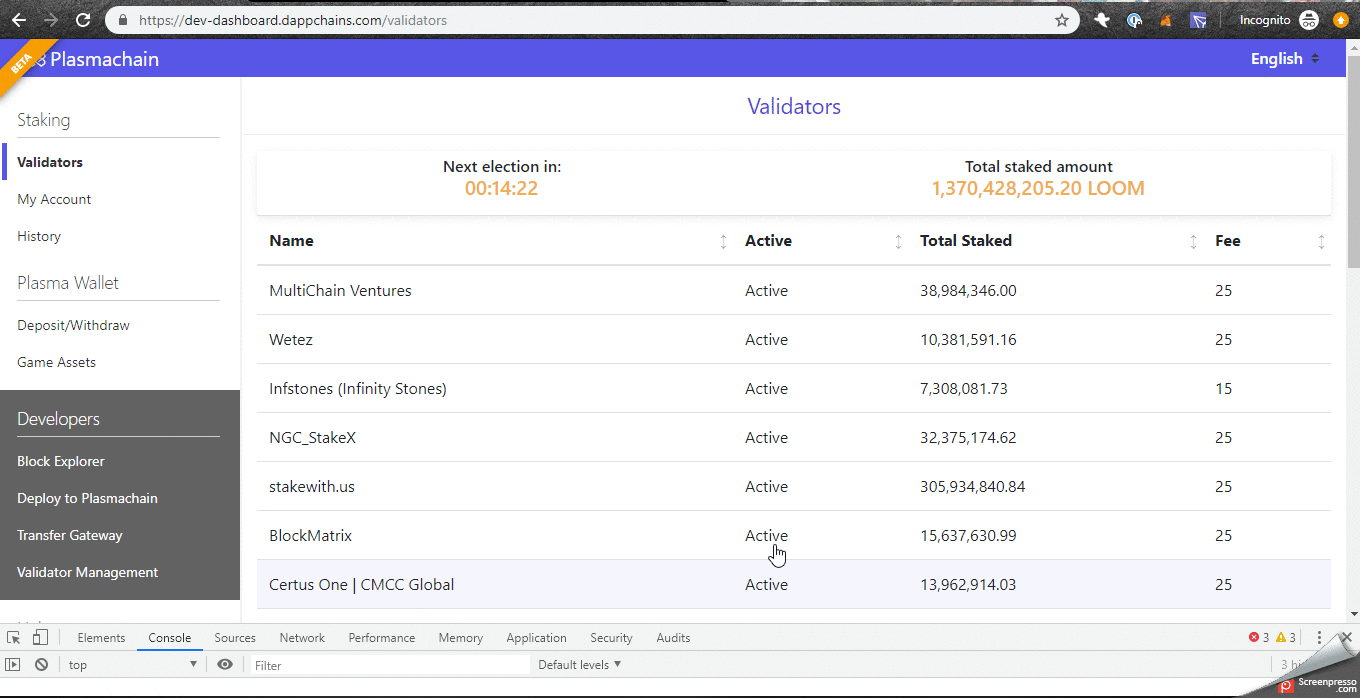1360x698 pixels.
Task: Open My Account from the Staking sidebar
Action: coord(53,198)
